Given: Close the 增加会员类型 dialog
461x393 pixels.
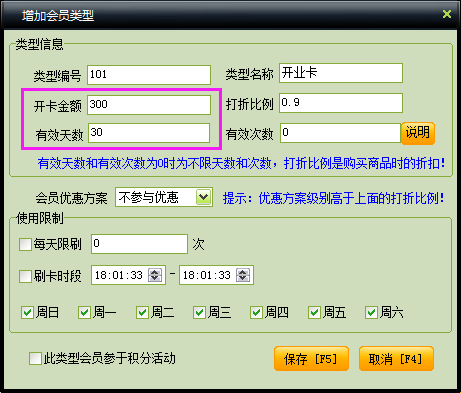Looking at the screenshot, I should [x=447, y=14].
